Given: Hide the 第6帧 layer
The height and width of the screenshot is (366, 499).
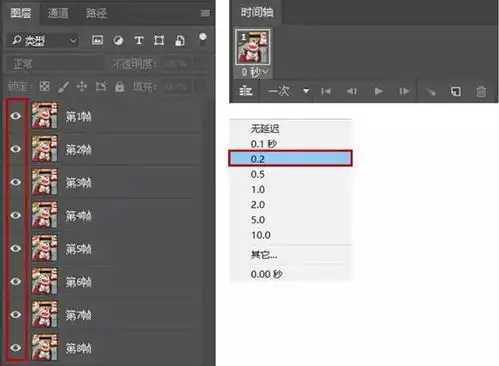Looking at the screenshot, I should tap(16, 281).
